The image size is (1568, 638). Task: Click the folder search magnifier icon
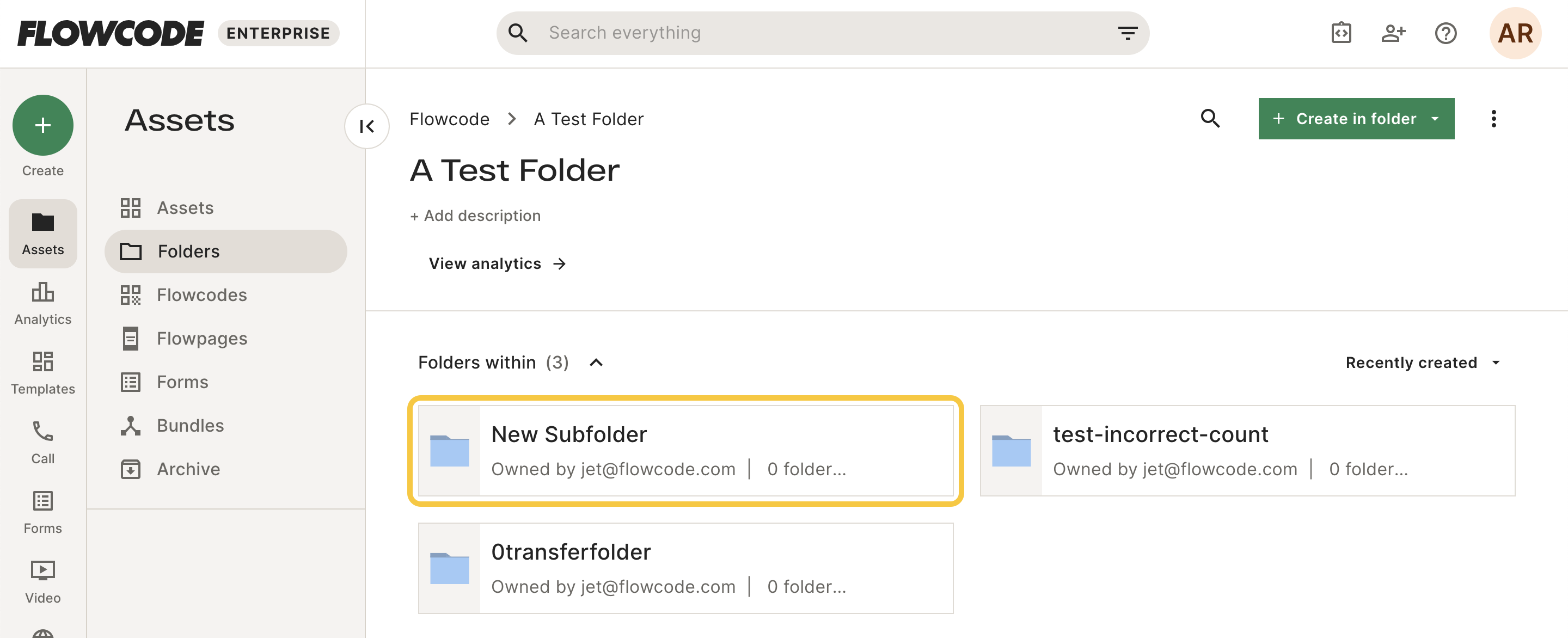click(1210, 118)
